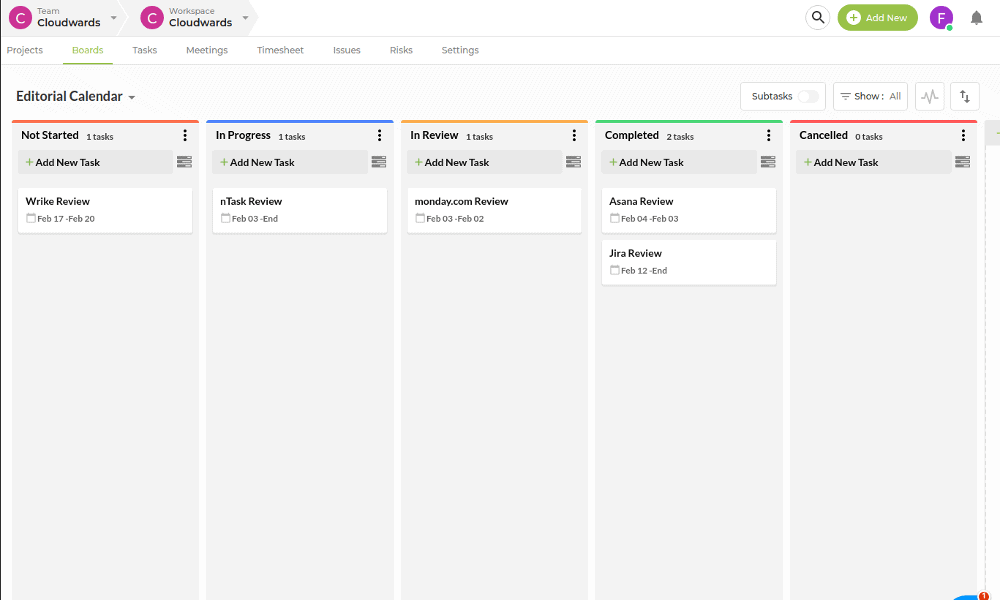Viewport: 1000px width, 600px height.
Task: Click the In Review column title
Action: (x=434, y=135)
